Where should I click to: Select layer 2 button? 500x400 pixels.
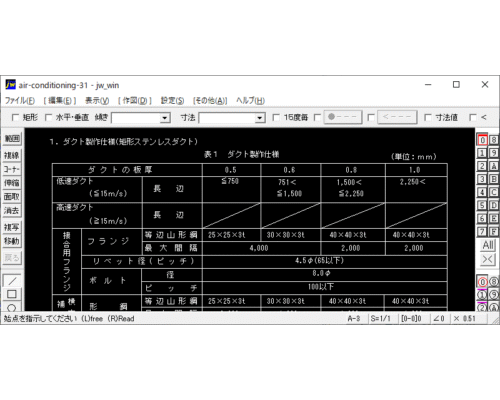point(482,166)
